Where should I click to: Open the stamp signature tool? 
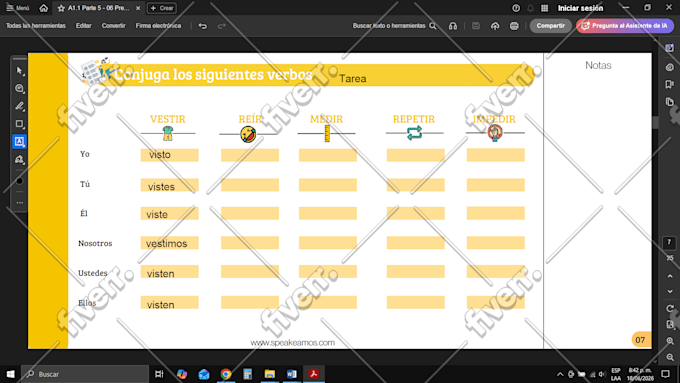pyautogui.click(x=20, y=160)
